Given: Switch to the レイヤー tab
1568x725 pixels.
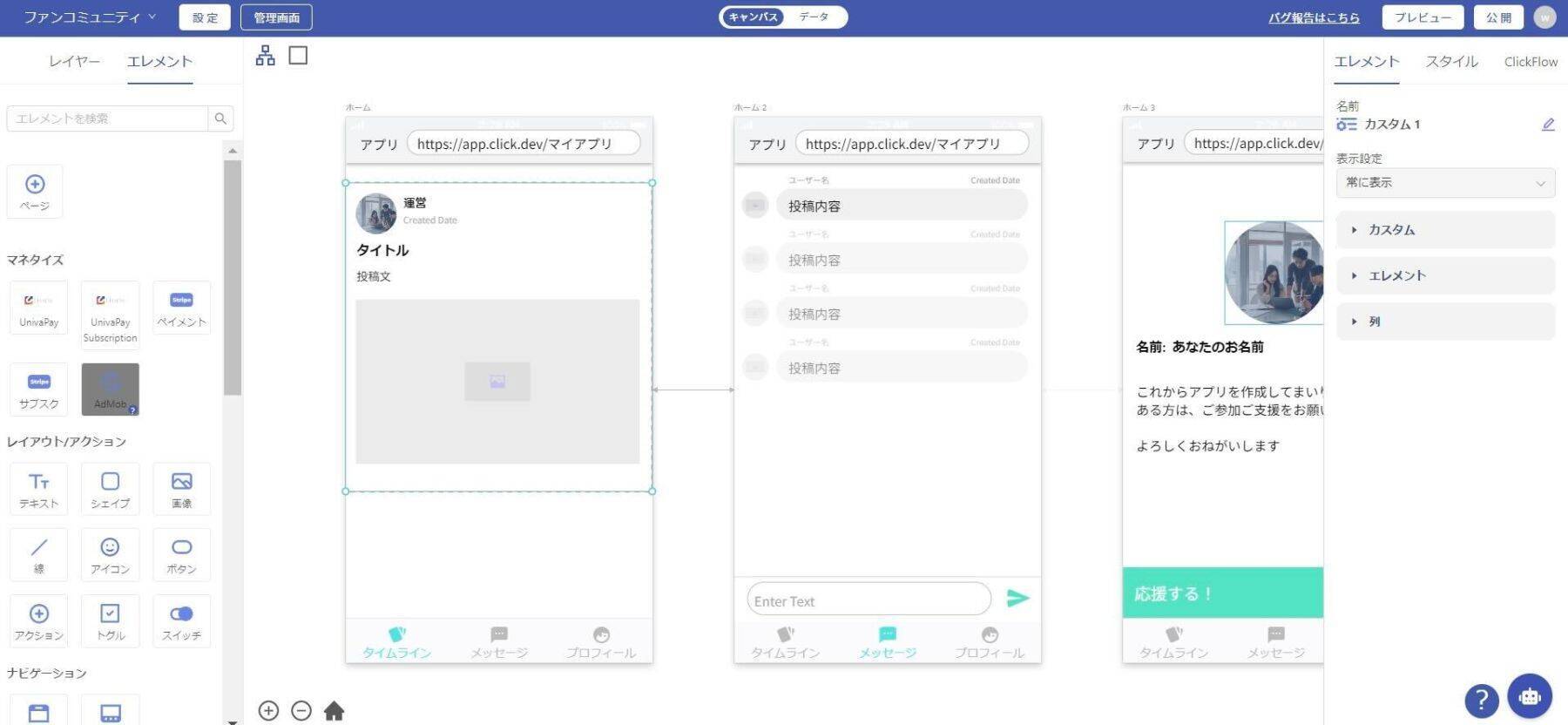Looking at the screenshot, I should [x=74, y=61].
